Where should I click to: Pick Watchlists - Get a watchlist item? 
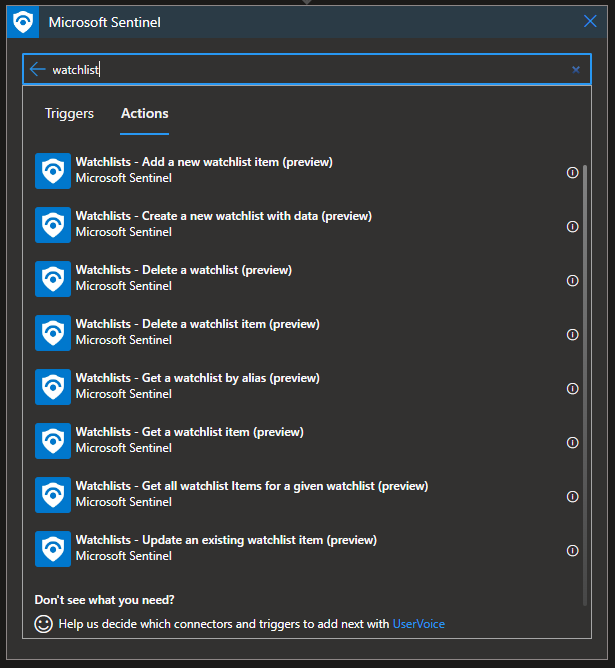190,432
